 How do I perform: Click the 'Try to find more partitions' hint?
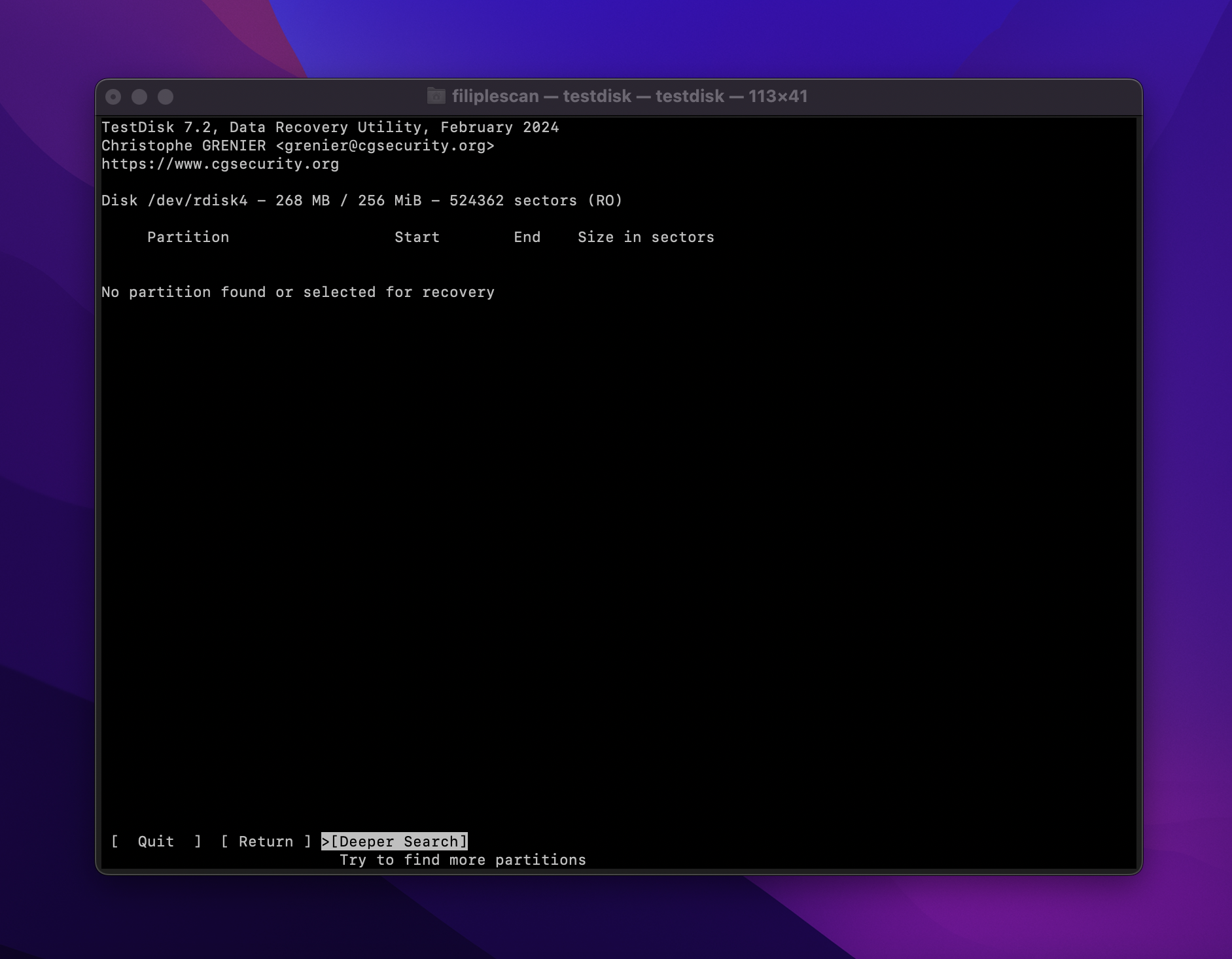click(463, 860)
